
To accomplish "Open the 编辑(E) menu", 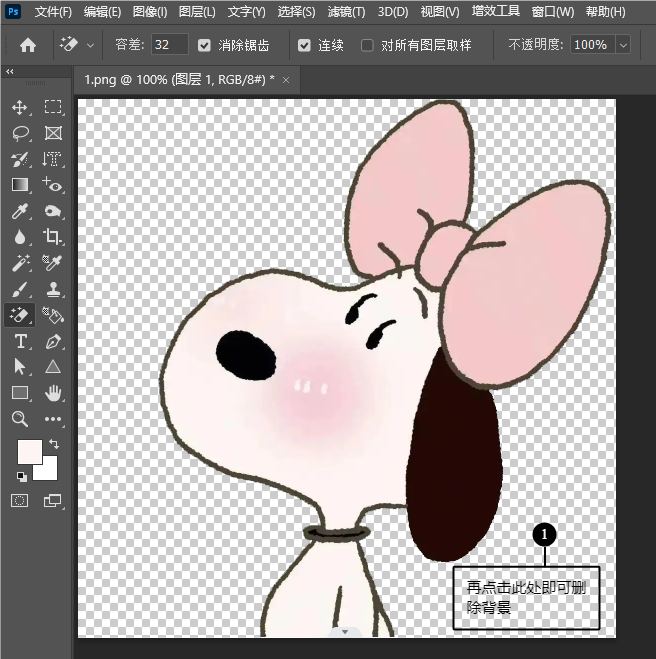I will pyautogui.click(x=102, y=12).
